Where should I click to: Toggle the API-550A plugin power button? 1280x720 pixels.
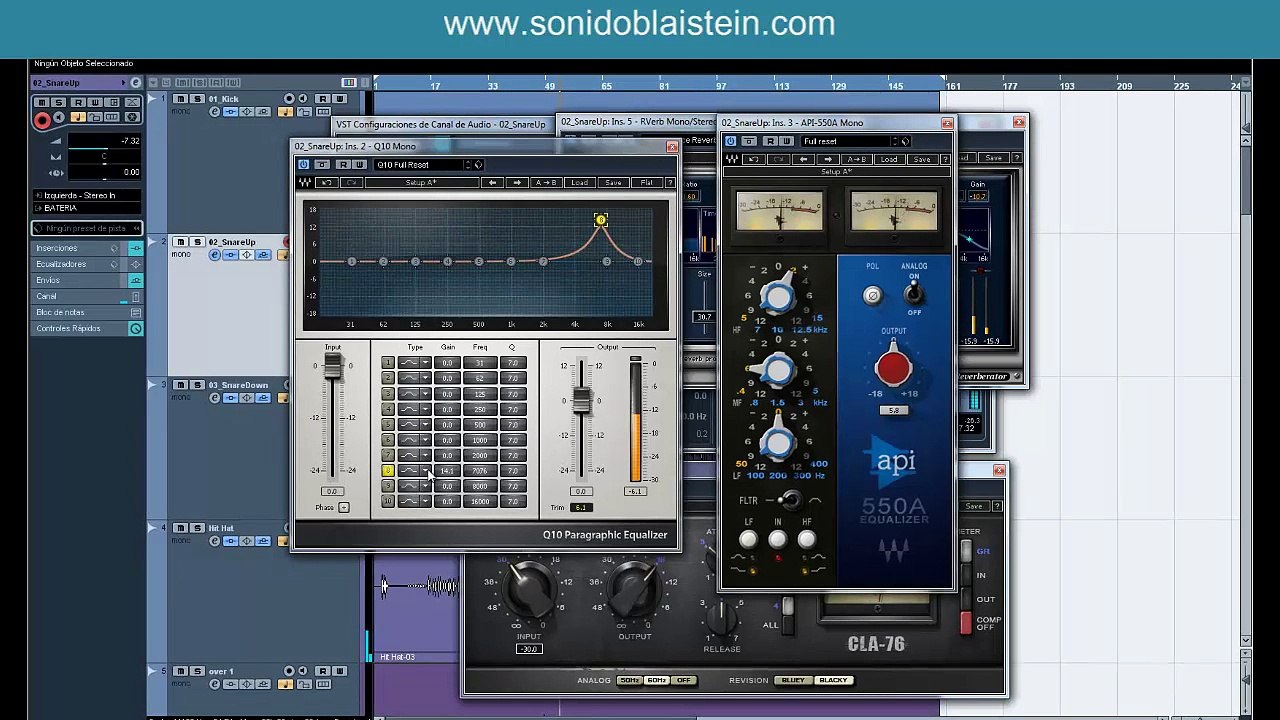[x=731, y=141]
